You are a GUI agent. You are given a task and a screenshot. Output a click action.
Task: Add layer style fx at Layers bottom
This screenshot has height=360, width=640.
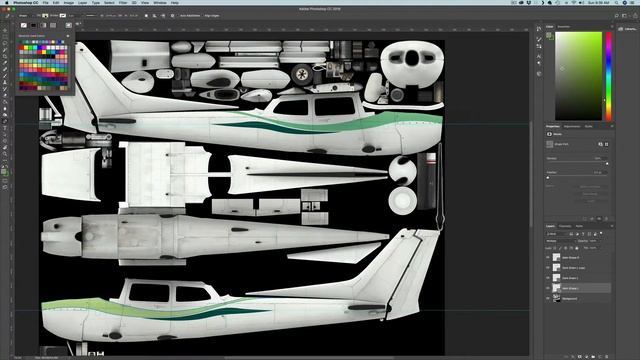tap(573, 357)
